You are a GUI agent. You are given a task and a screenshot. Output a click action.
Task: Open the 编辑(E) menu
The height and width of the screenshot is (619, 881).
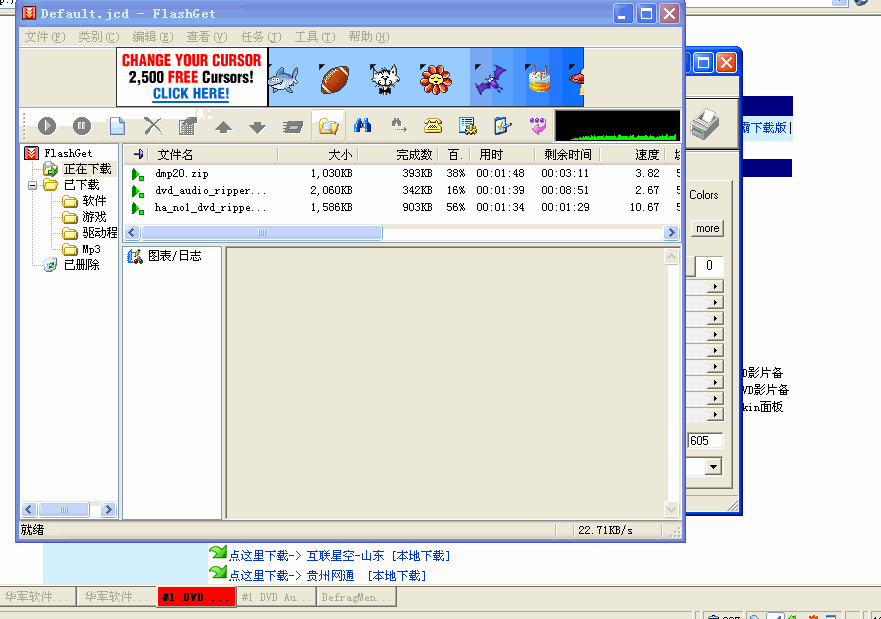click(153, 37)
